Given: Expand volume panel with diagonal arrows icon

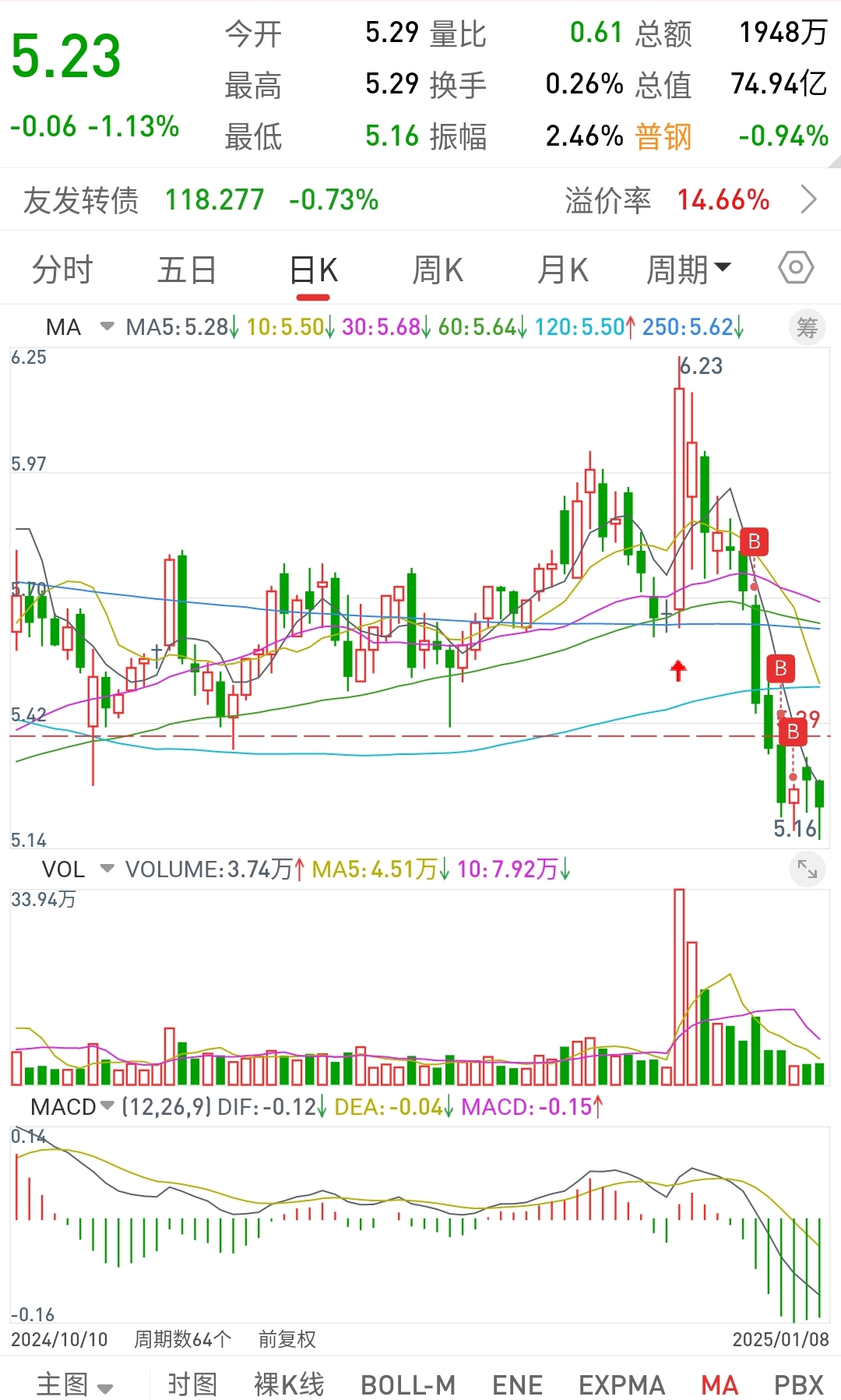Looking at the screenshot, I should 807,869.
